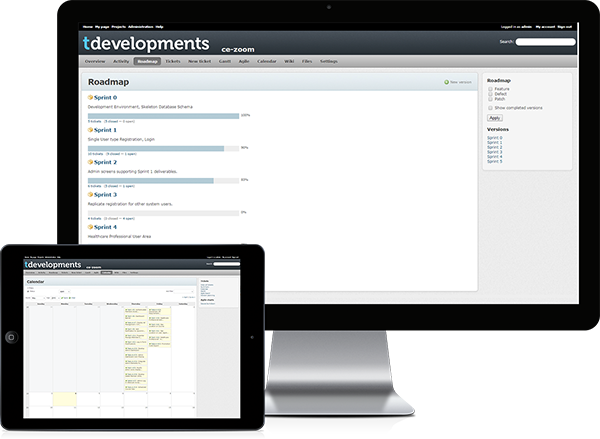The width and height of the screenshot is (600, 439).
Task: Click the Sprint 0 package icon
Action: (90, 97)
